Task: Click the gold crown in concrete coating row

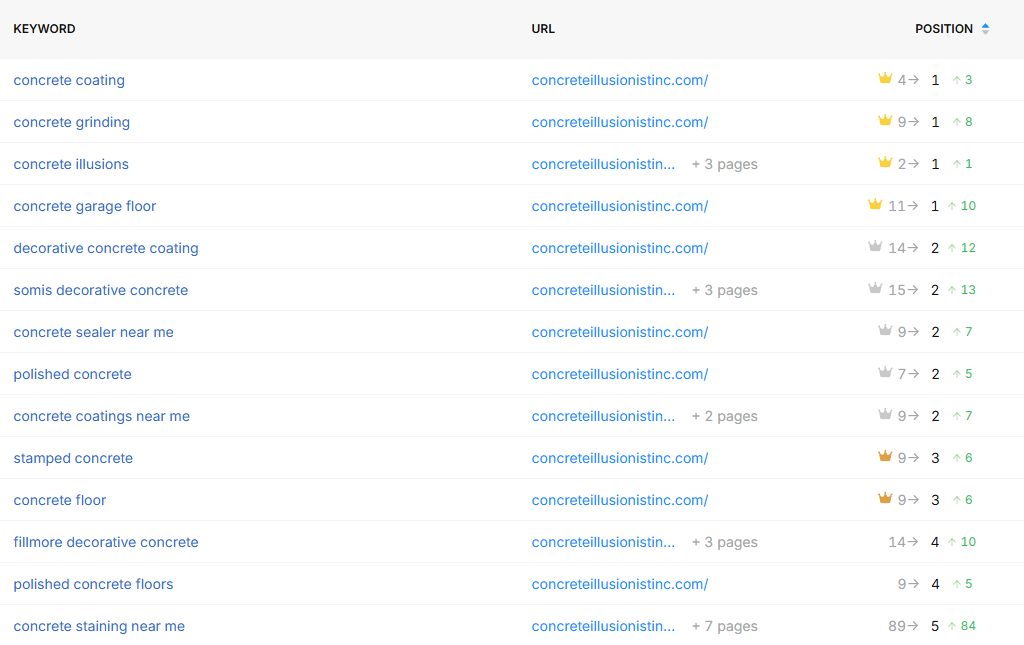Action: point(885,78)
